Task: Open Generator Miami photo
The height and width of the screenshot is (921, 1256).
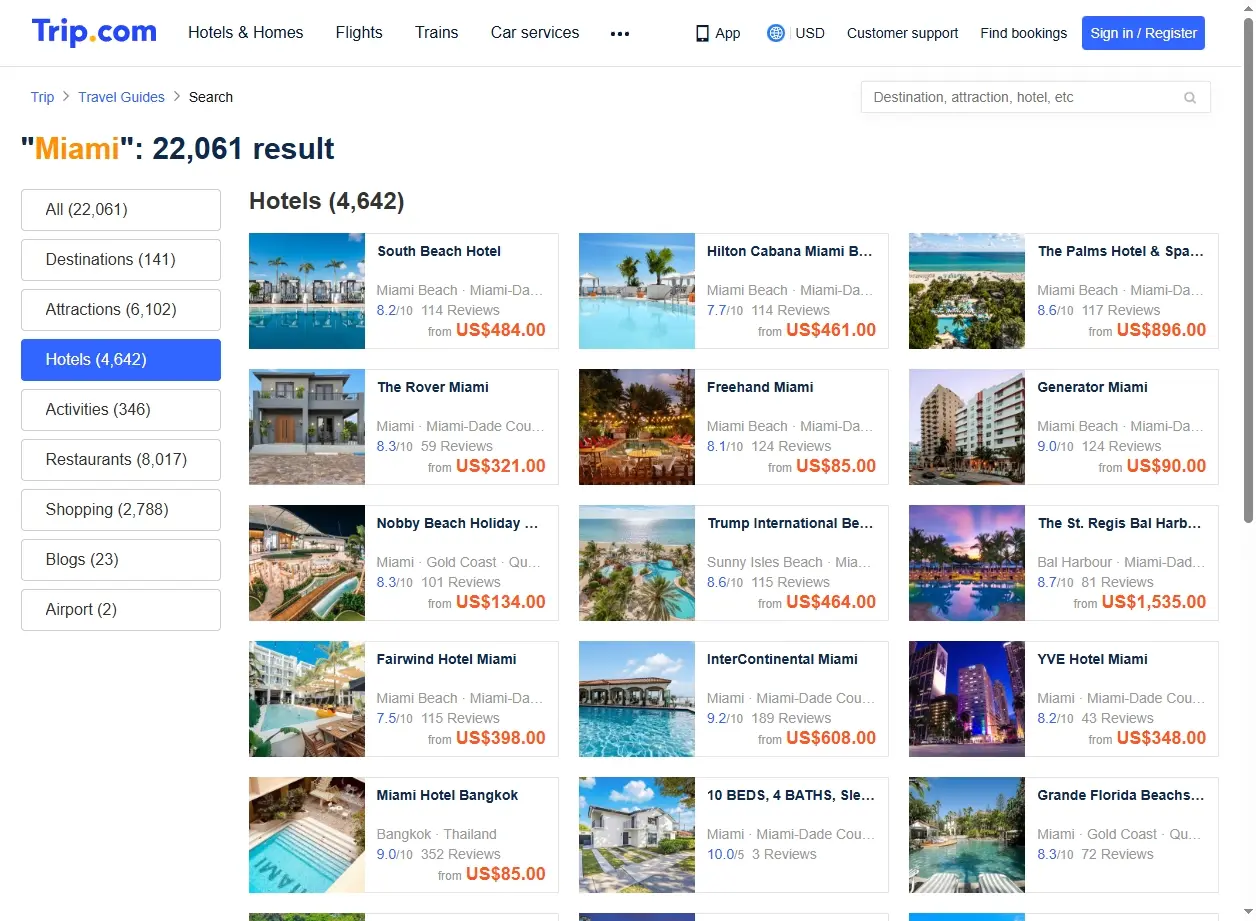Action: tap(967, 427)
